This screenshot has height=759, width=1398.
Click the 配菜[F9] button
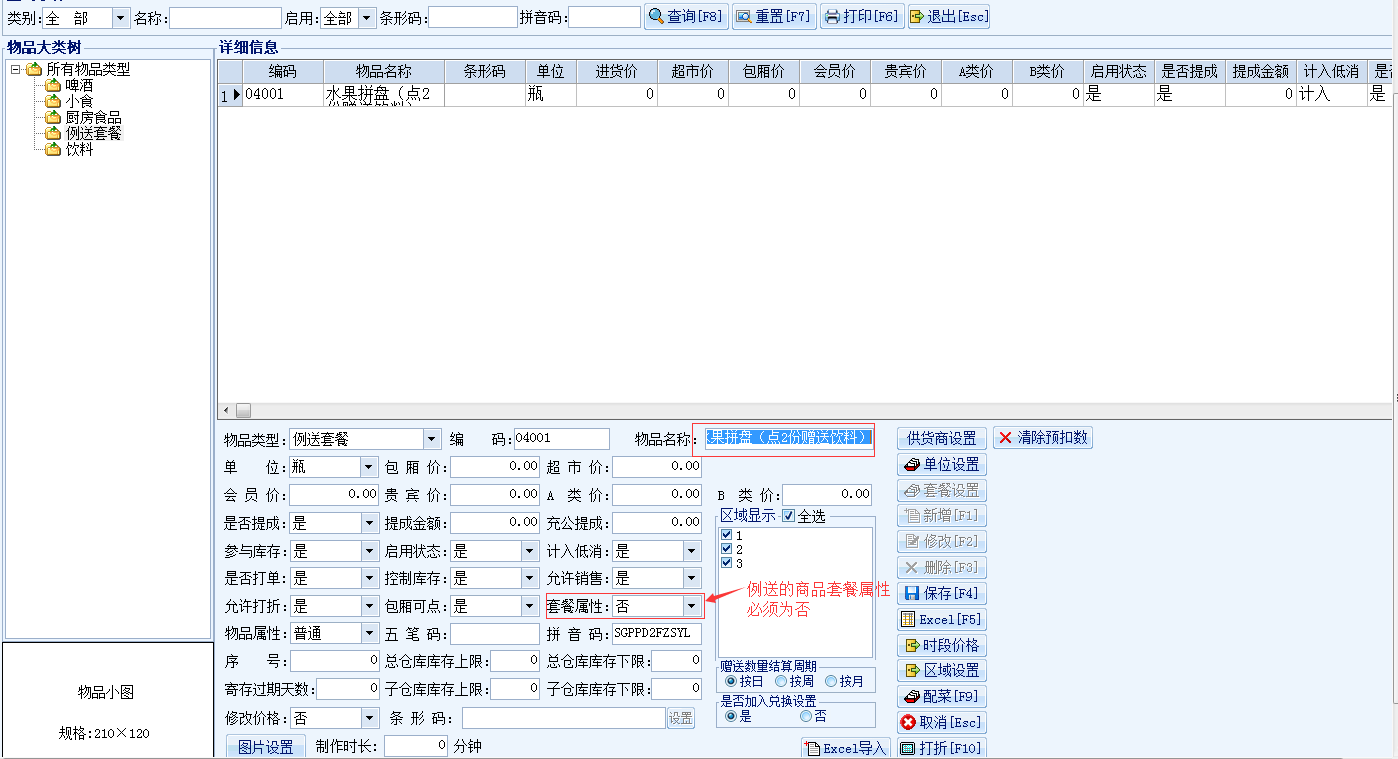click(x=942, y=697)
